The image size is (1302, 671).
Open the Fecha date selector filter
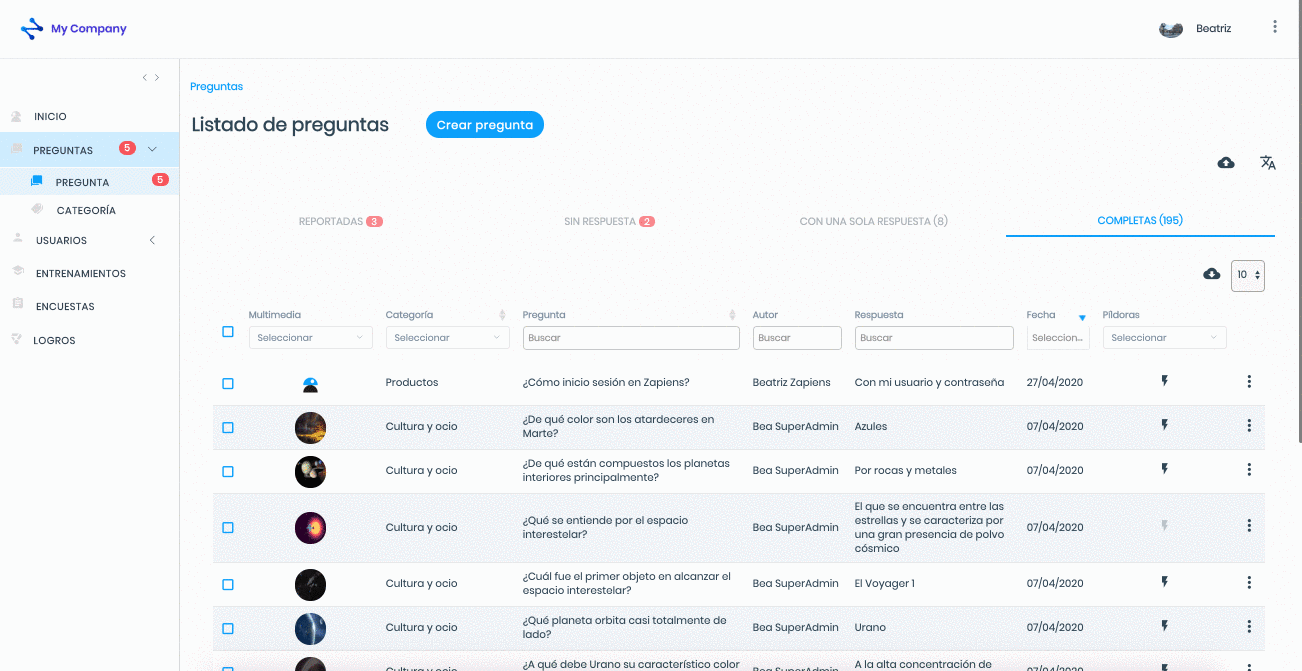pos(1058,338)
